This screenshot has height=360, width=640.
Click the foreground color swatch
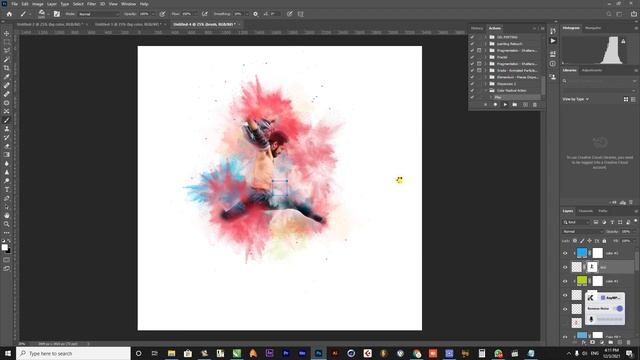[x=4, y=247]
